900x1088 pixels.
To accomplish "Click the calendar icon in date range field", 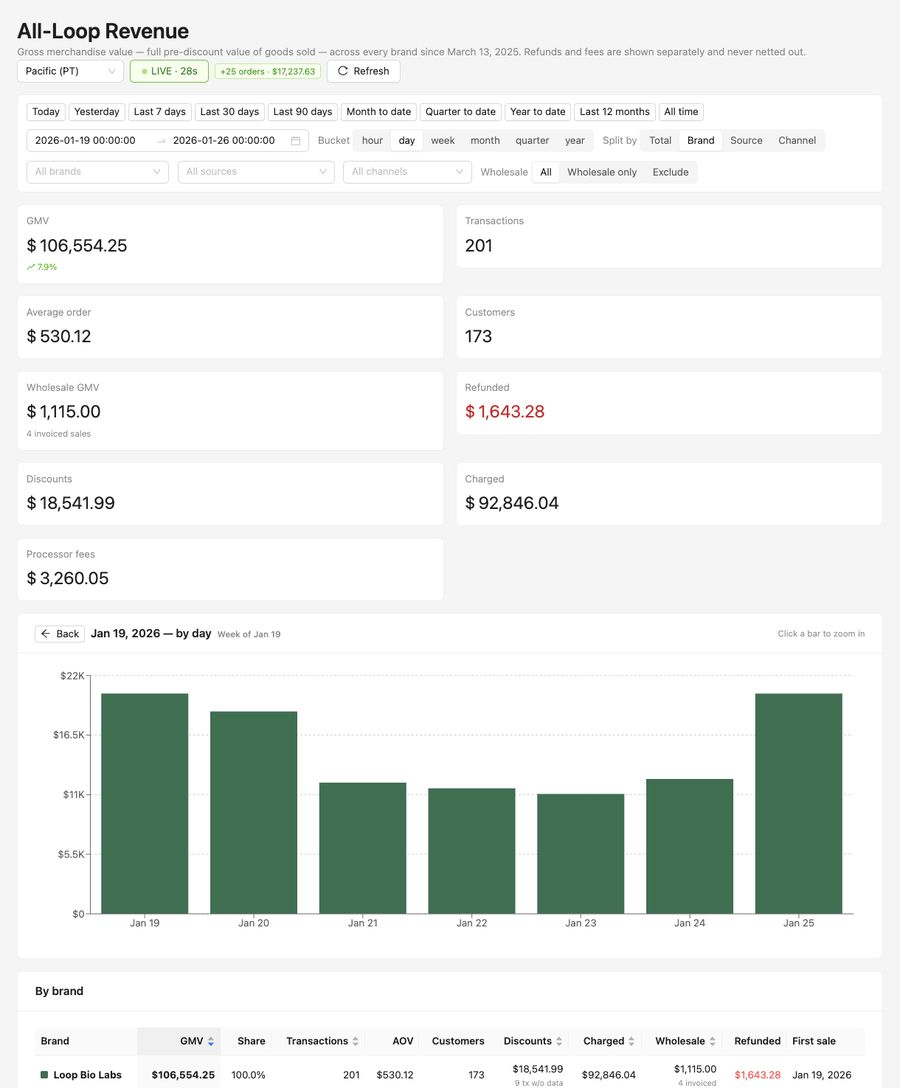I will point(296,141).
